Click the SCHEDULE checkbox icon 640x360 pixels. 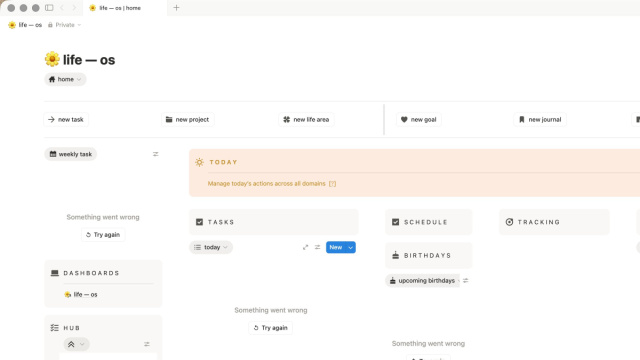point(396,222)
